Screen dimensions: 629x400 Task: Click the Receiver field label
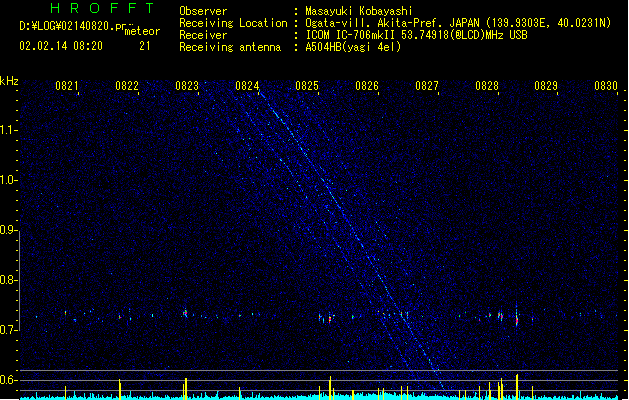click(x=203, y=35)
